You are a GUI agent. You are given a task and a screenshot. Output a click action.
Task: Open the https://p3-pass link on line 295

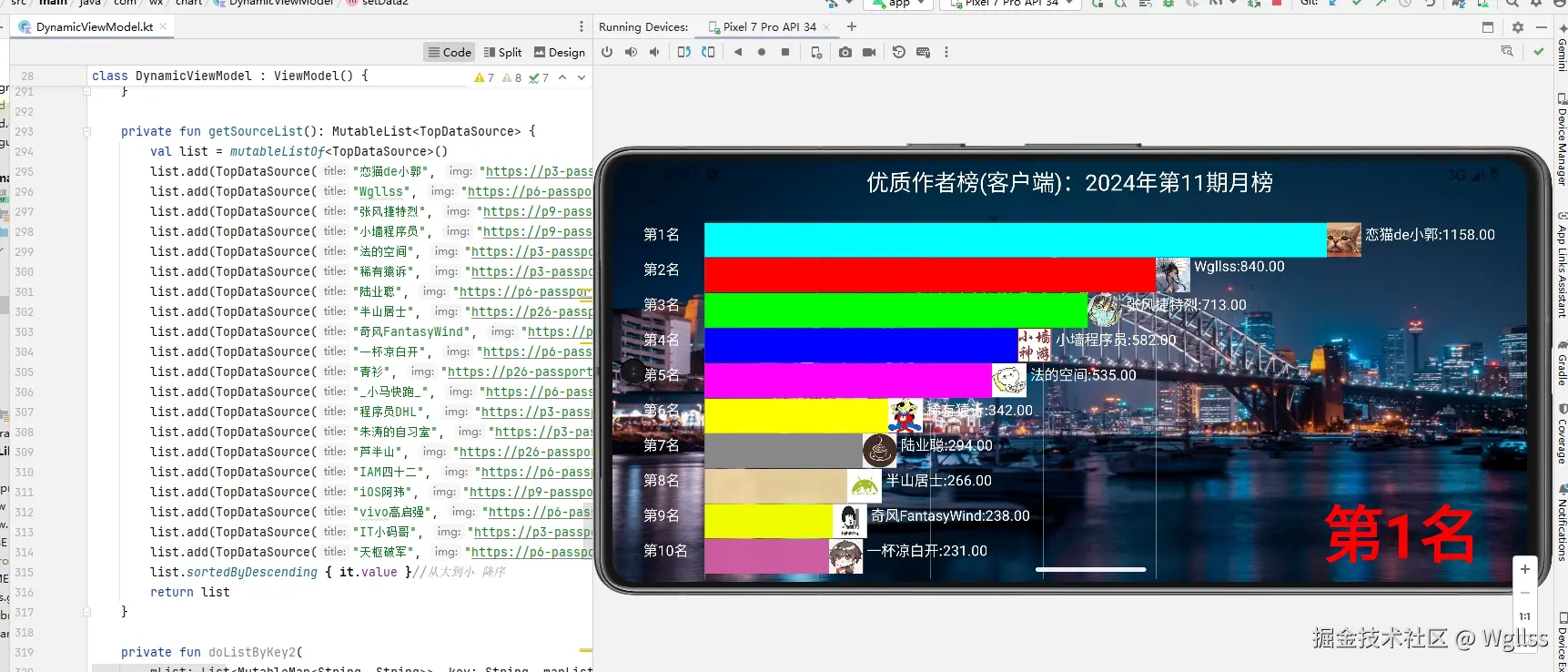pos(538,171)
